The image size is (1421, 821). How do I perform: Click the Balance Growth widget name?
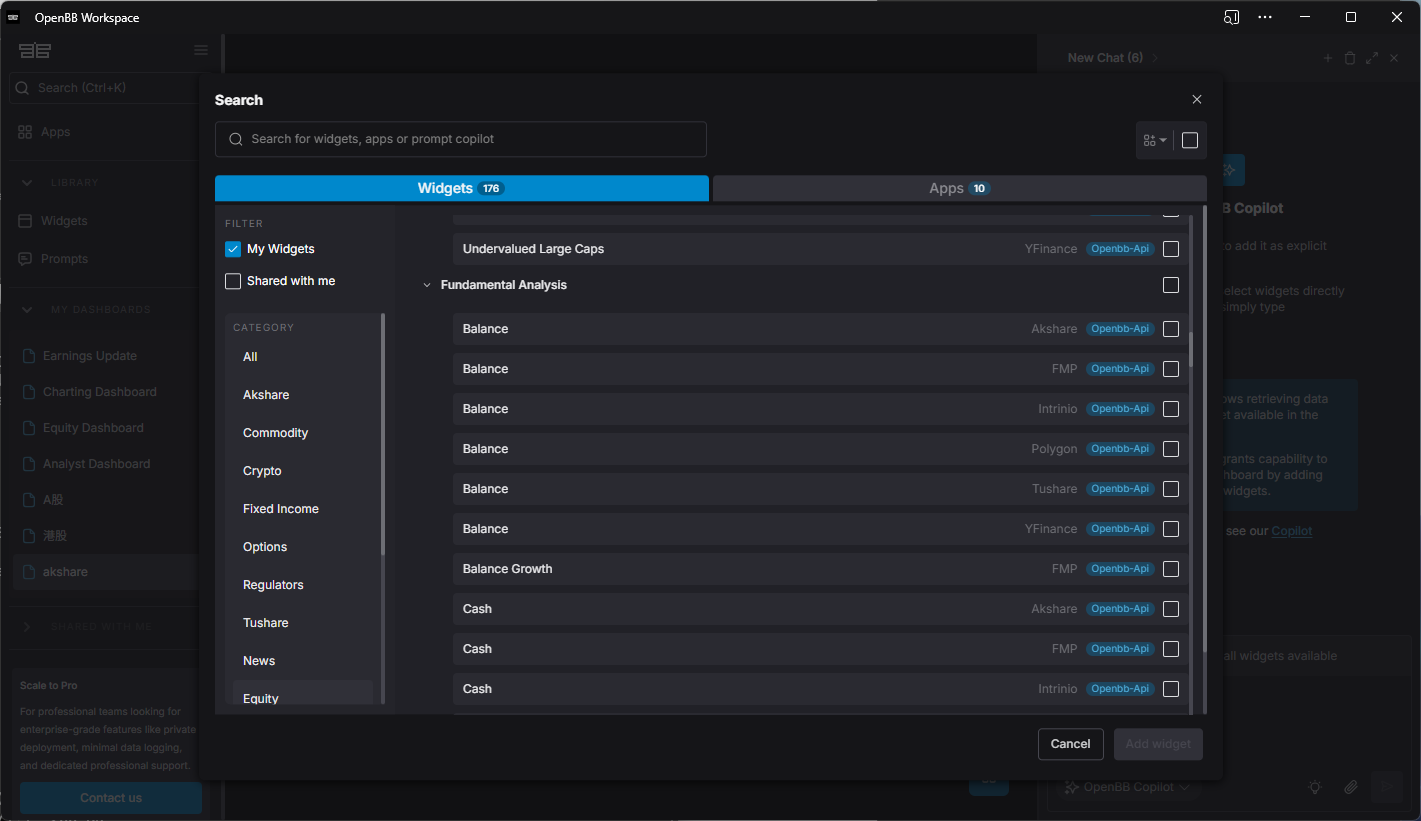point(507,569)
